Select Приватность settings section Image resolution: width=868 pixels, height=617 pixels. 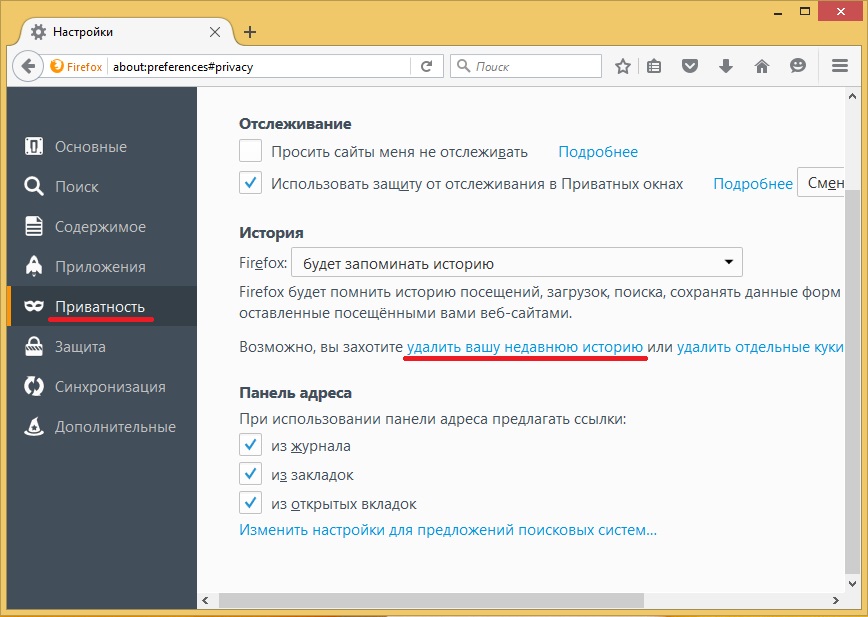pyautogui.click(x=102, y=306)
